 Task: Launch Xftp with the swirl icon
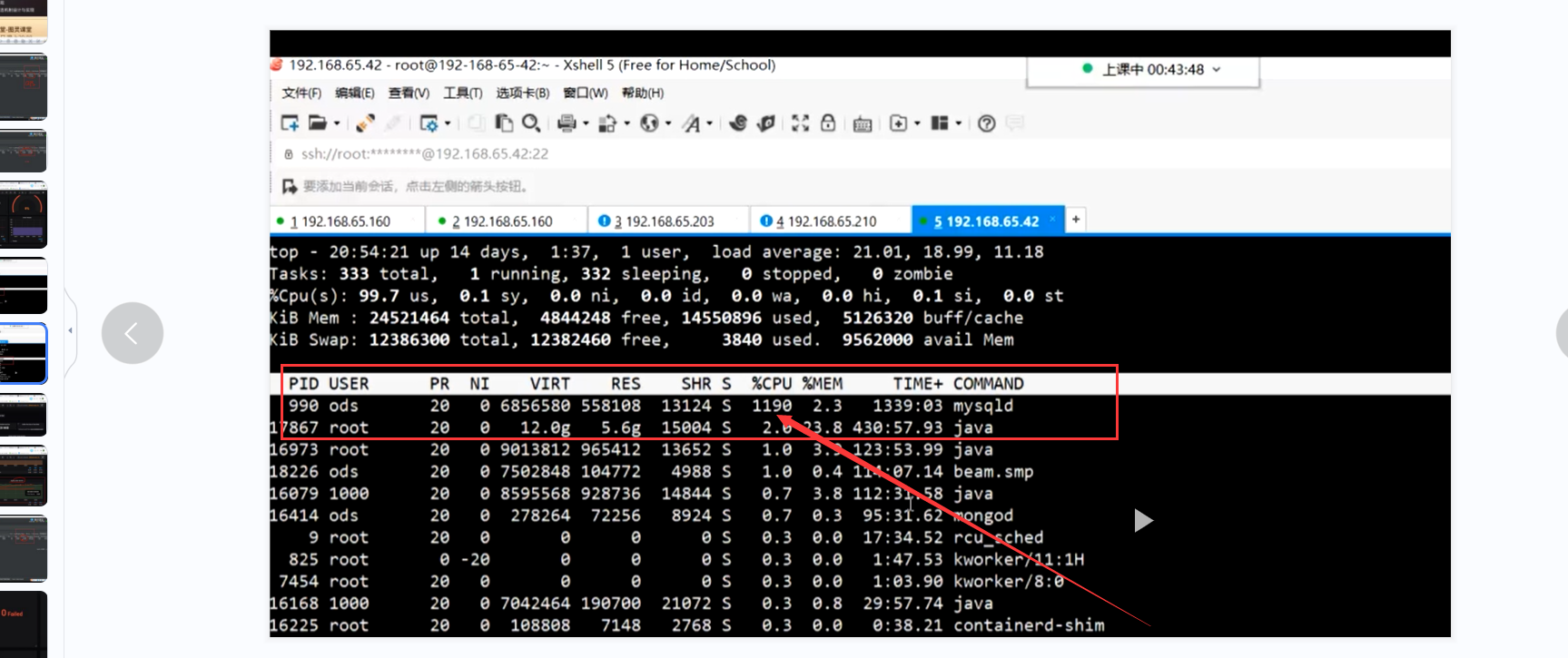click(x=738, y=123)
